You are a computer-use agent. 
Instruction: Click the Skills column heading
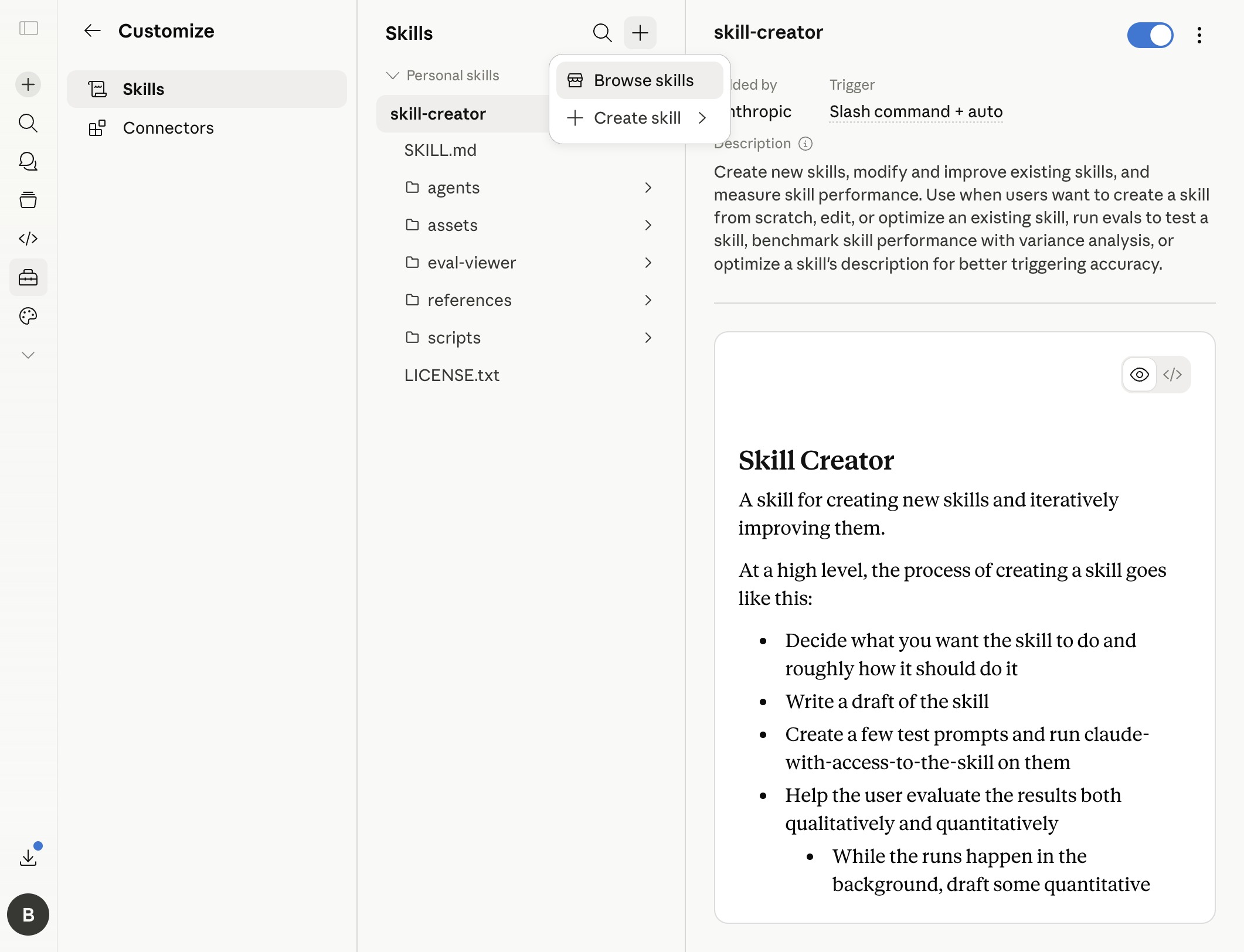click(x=409, y=33)
